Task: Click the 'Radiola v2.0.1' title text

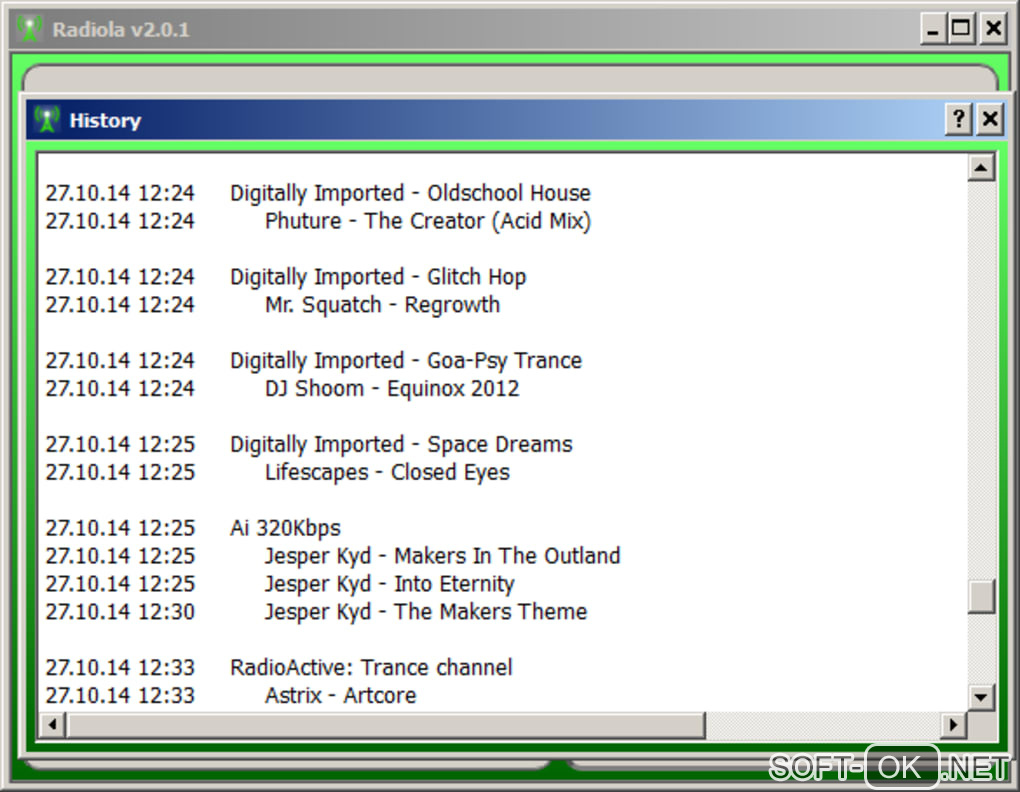Action: (x=121, y=30)
